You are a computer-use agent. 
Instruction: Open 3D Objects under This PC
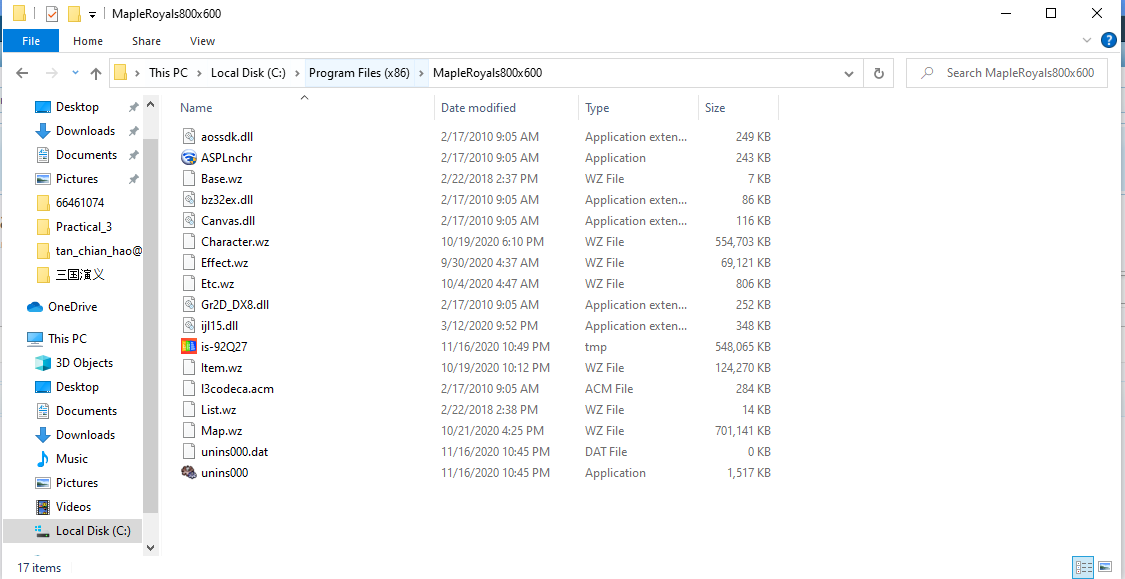(84, 363)
